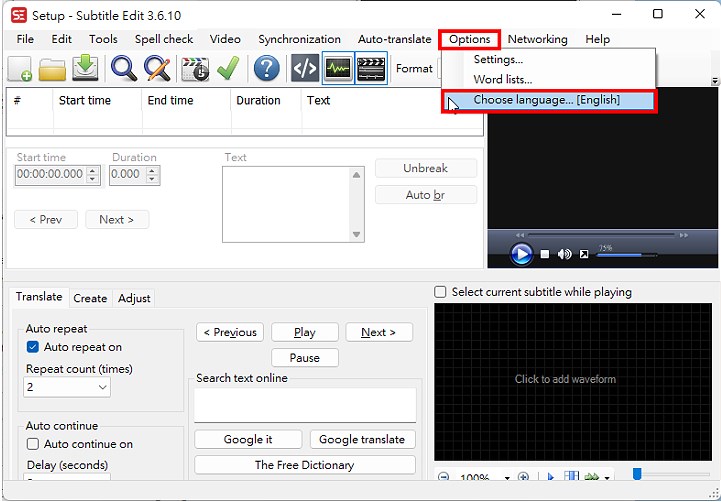Screen dimensions: 721x502
Task: Open Help via the blue question mark icon
Action: [266, 68]
